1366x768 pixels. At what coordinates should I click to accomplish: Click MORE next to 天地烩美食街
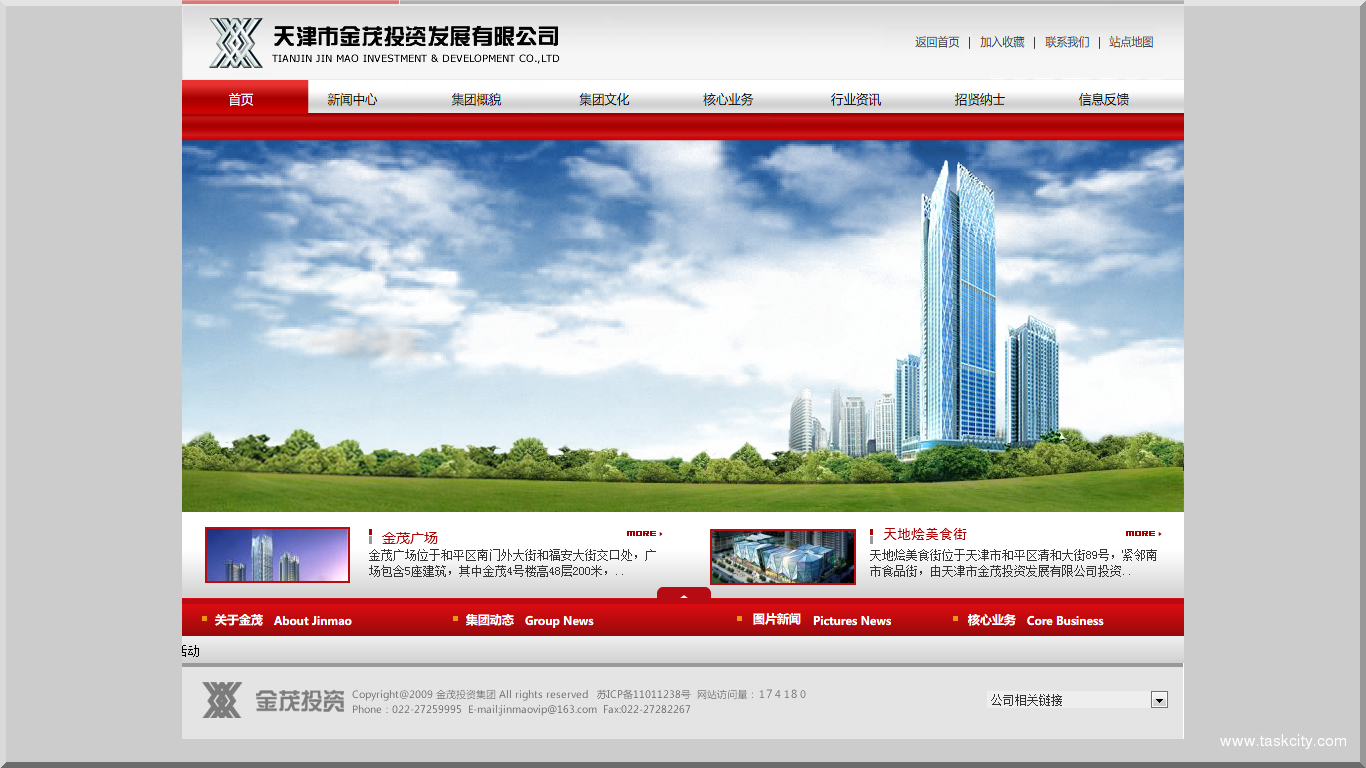[1143, 534]
